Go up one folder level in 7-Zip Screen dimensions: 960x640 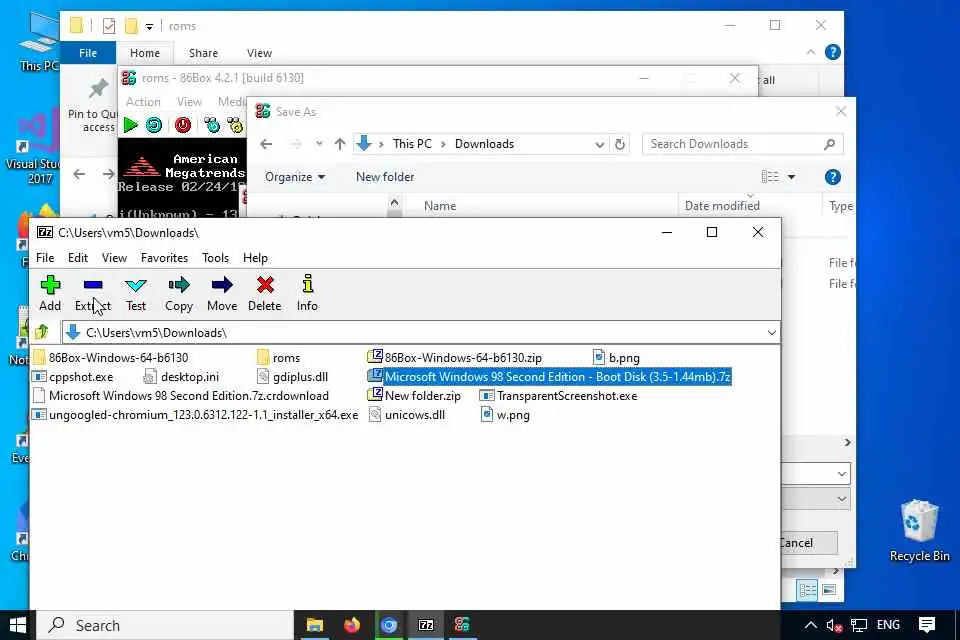point(42,332)
